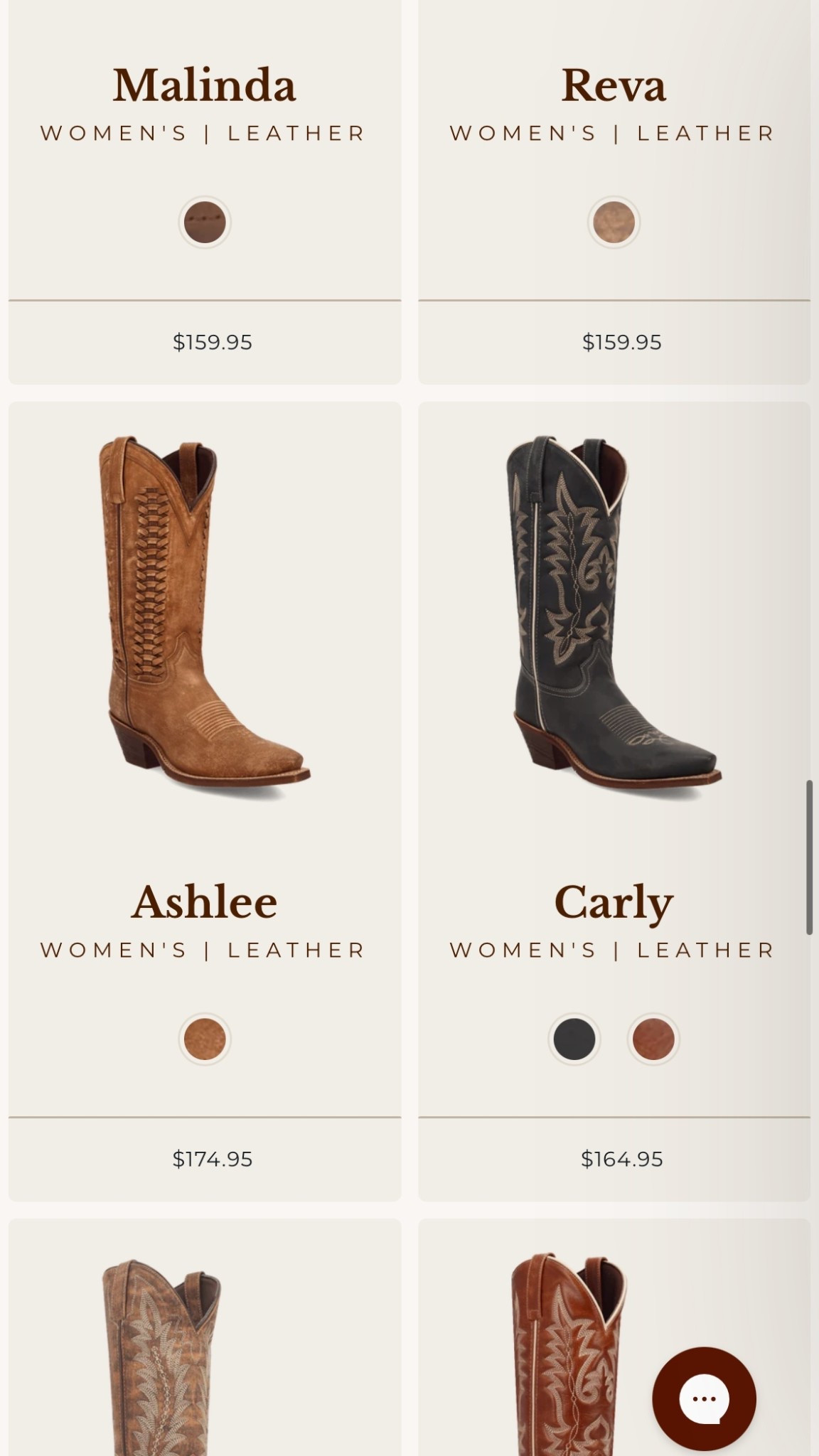View the Ashlee boot listing
The image size is (819, 1456).
pos(205,901)
